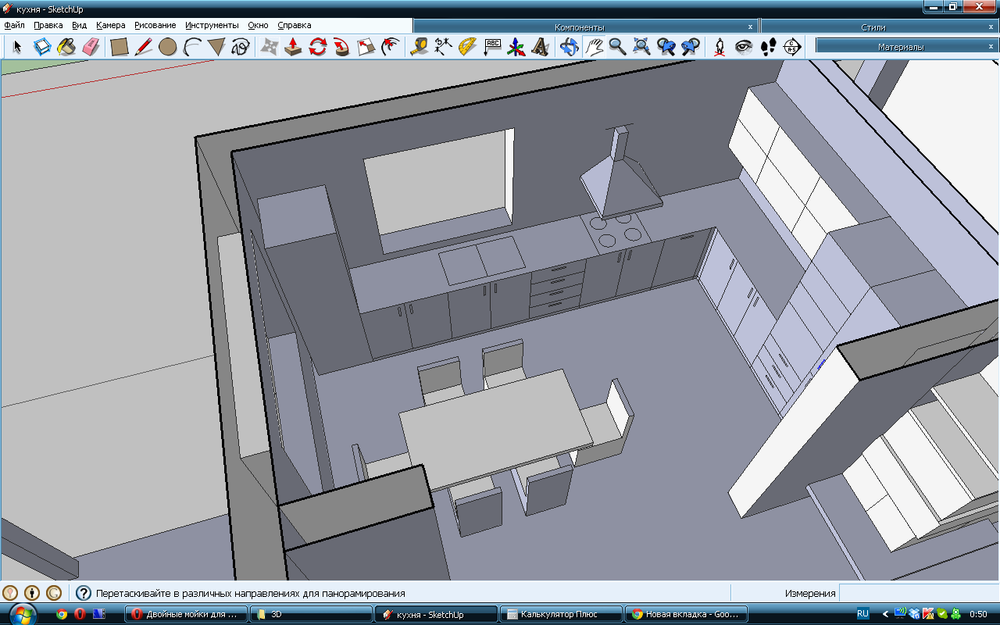Open the Инструменты menu
This screenshot has height=625, width=1000.
(x=212, y=25)
